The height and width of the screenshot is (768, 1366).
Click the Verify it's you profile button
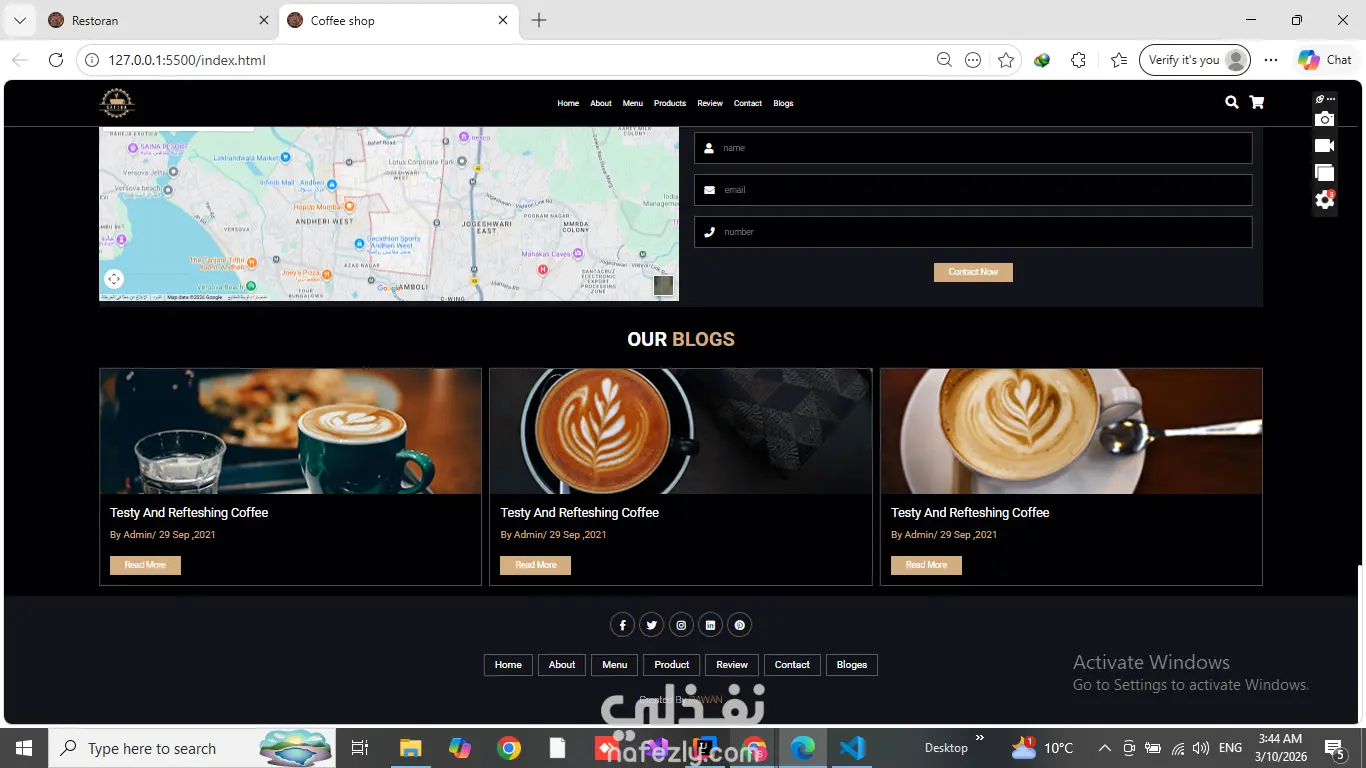(x=1194, y=60)
